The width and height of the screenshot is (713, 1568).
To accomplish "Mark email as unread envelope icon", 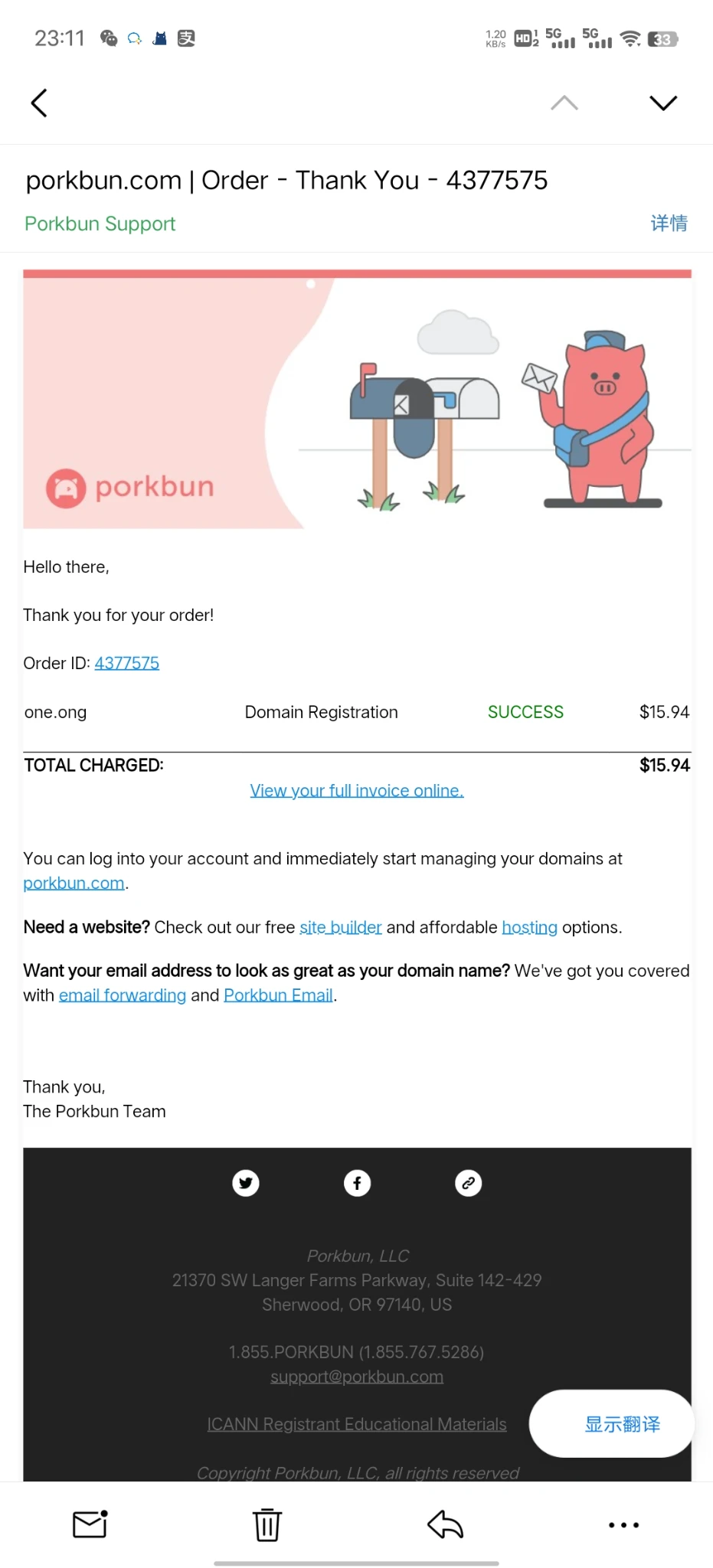I will coord(90,1524).
